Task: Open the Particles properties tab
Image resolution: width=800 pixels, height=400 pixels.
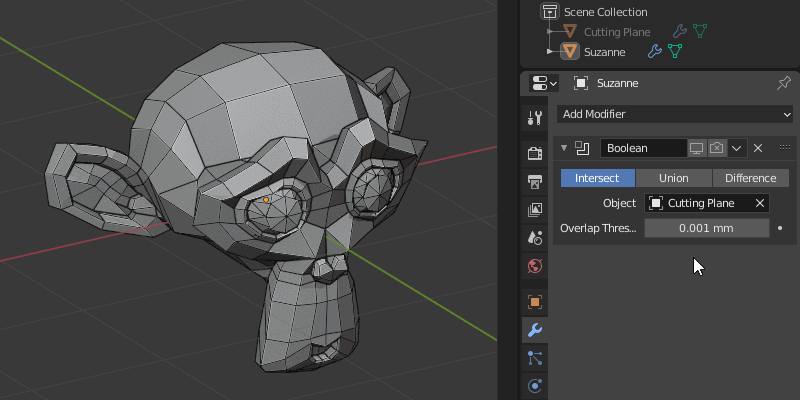Action: tap(535, 358)
